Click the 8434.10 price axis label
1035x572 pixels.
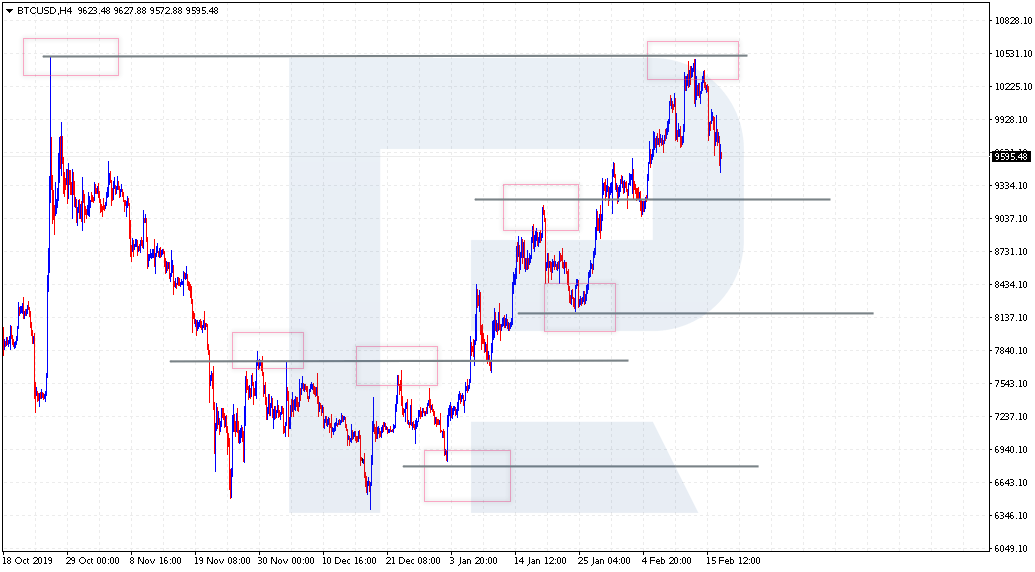1013,285
